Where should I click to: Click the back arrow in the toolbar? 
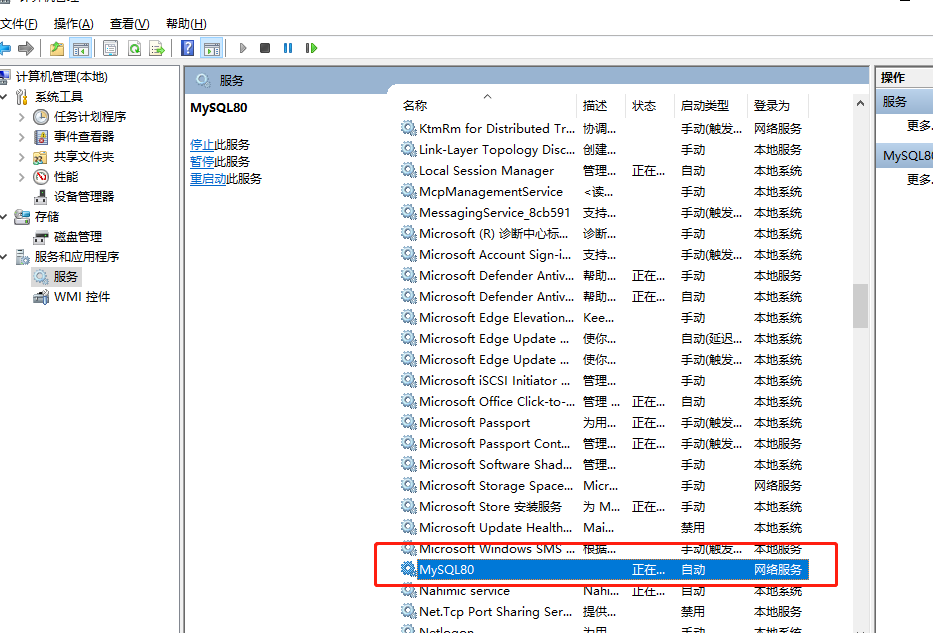[x=5, y=48]
